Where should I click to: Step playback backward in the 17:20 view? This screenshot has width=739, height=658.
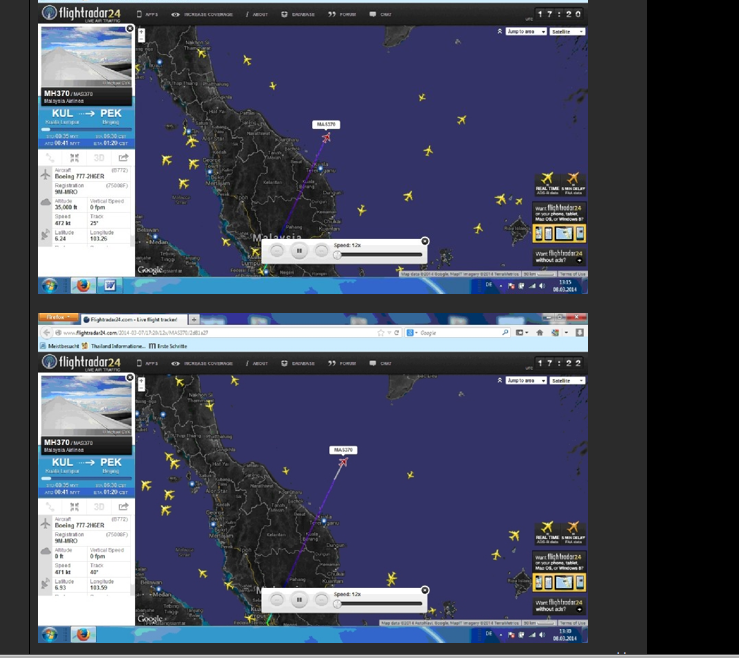(277, 251)
